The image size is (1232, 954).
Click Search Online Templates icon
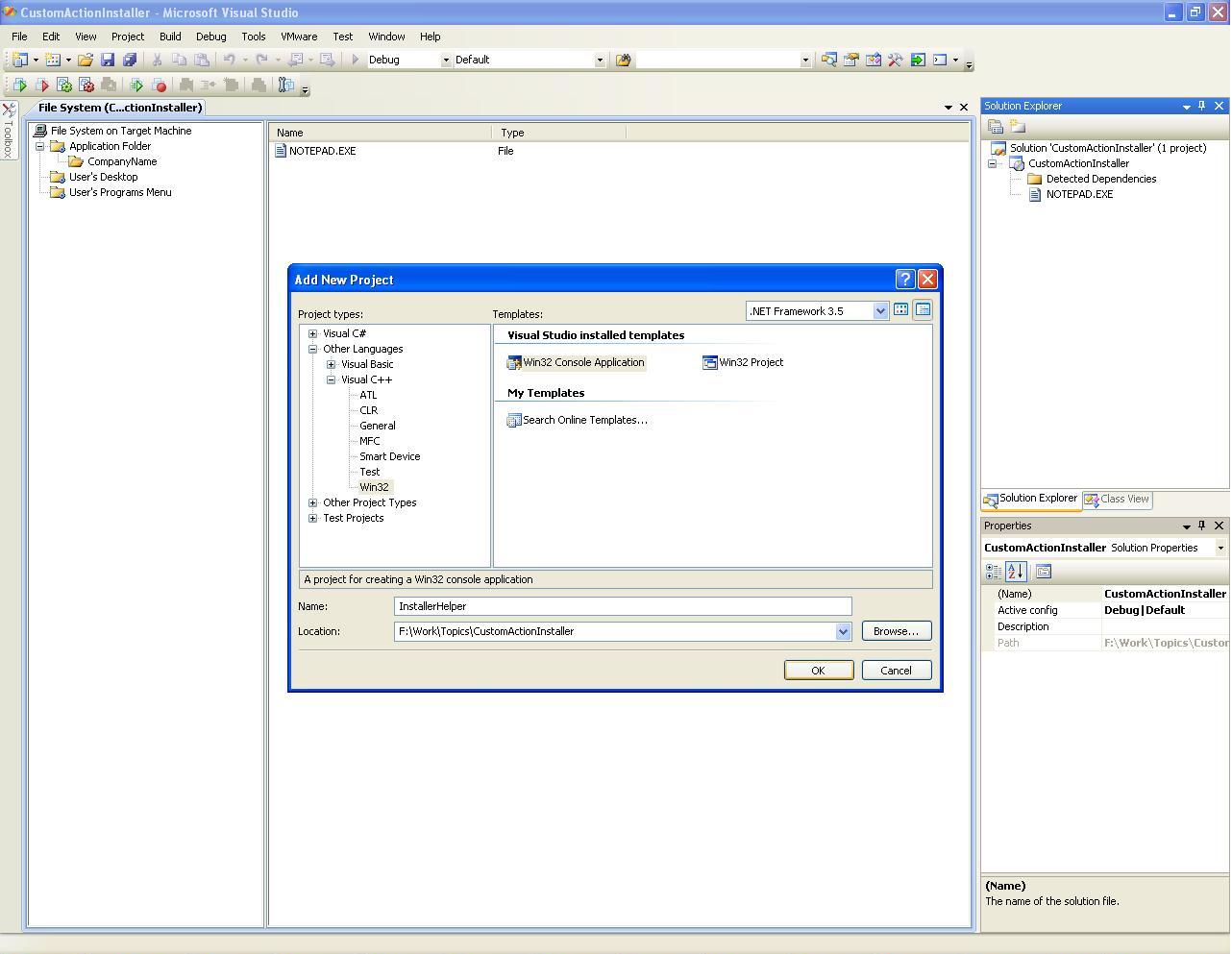click(x=514, y=420)
